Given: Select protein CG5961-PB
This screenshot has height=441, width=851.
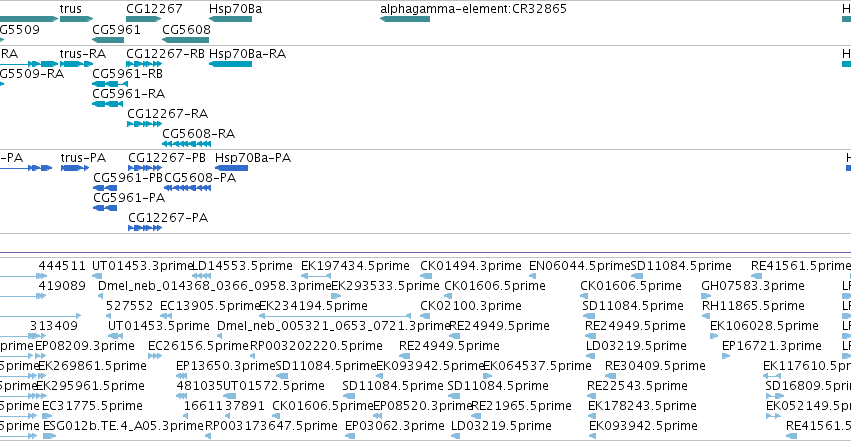Looking at the screenshot, I should 128,178.
